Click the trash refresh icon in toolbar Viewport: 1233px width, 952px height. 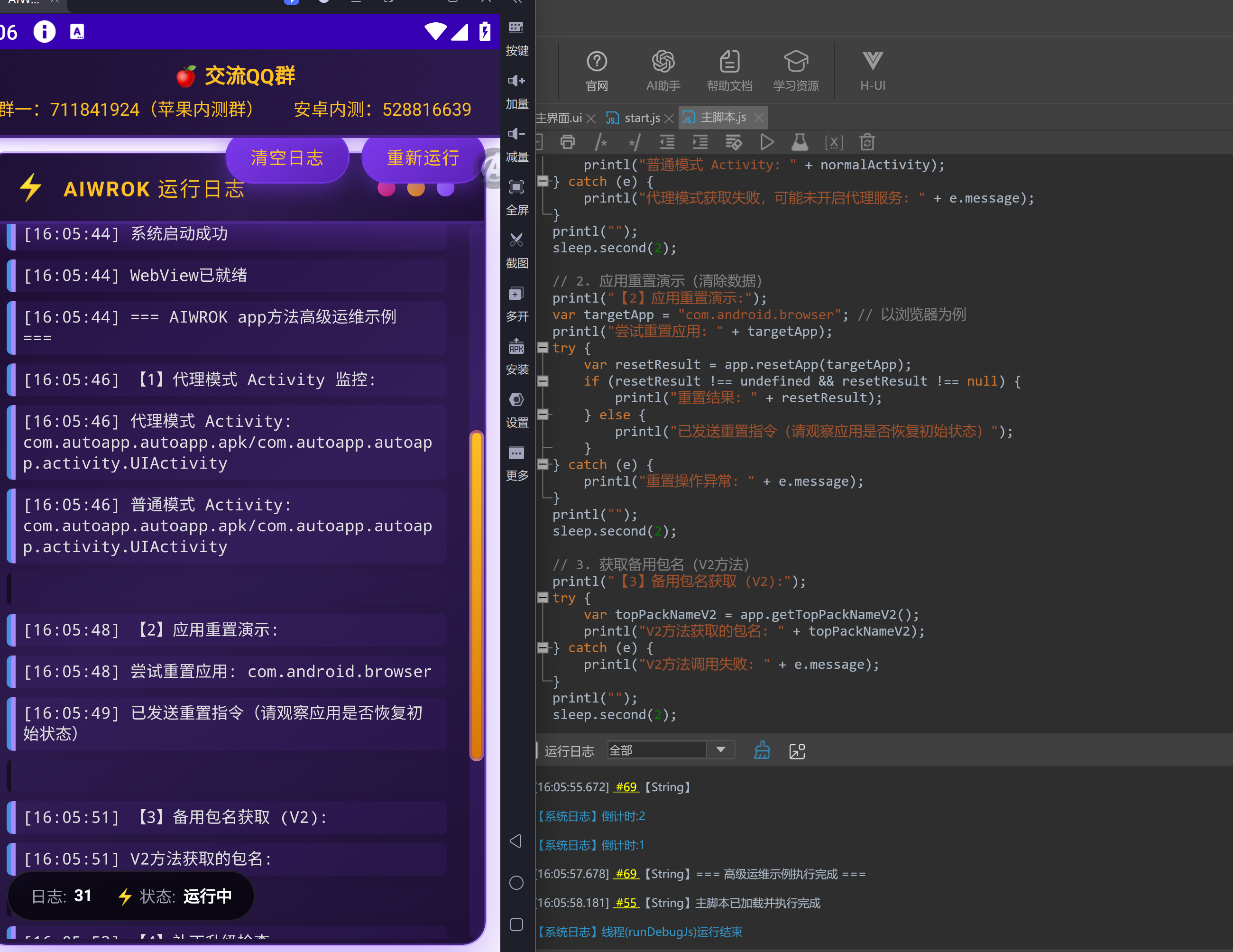tap(867, 142)
